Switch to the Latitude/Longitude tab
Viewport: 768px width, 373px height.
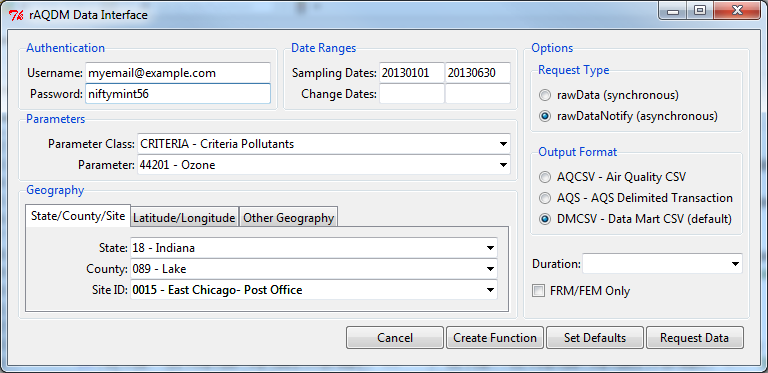[x=184, y=218]
